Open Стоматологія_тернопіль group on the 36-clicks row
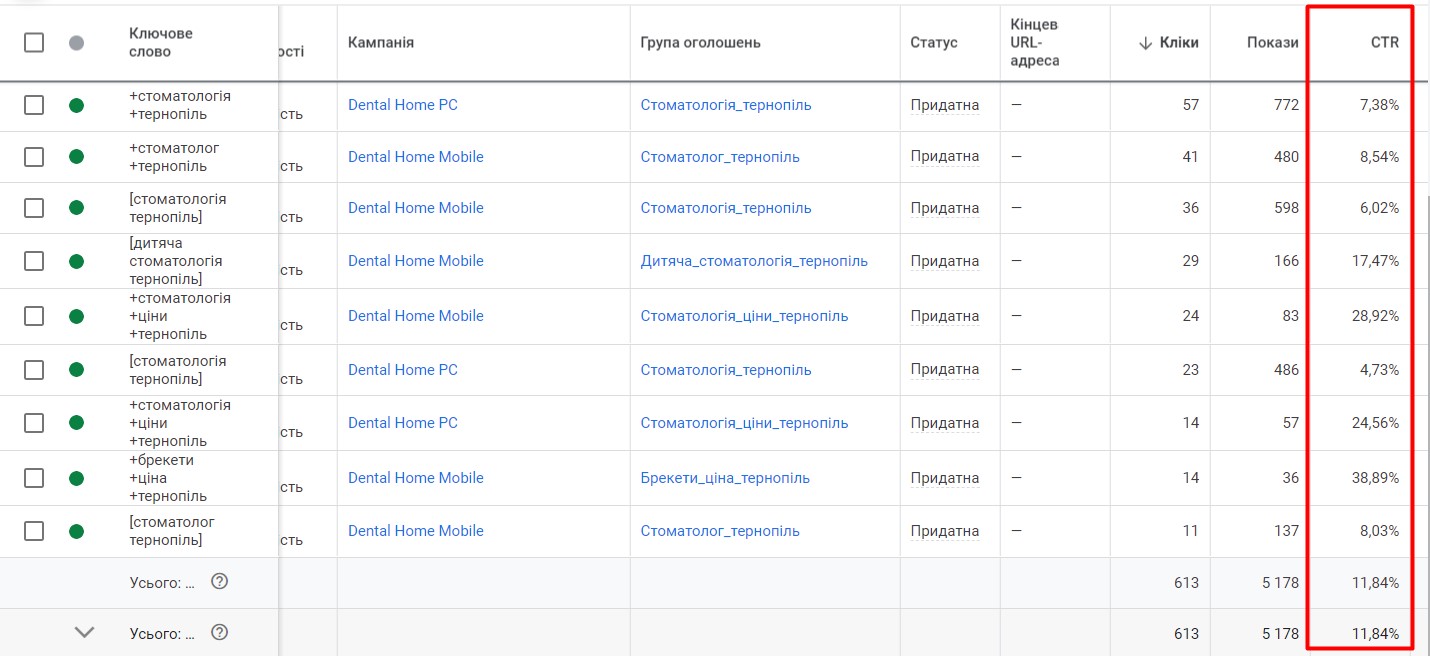Screen dimensions: 1430x656 click(726, 208)
